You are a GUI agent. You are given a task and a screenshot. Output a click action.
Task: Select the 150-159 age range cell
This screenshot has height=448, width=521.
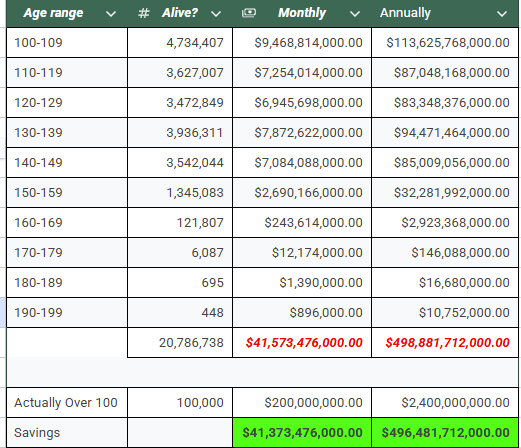(67, 193)
